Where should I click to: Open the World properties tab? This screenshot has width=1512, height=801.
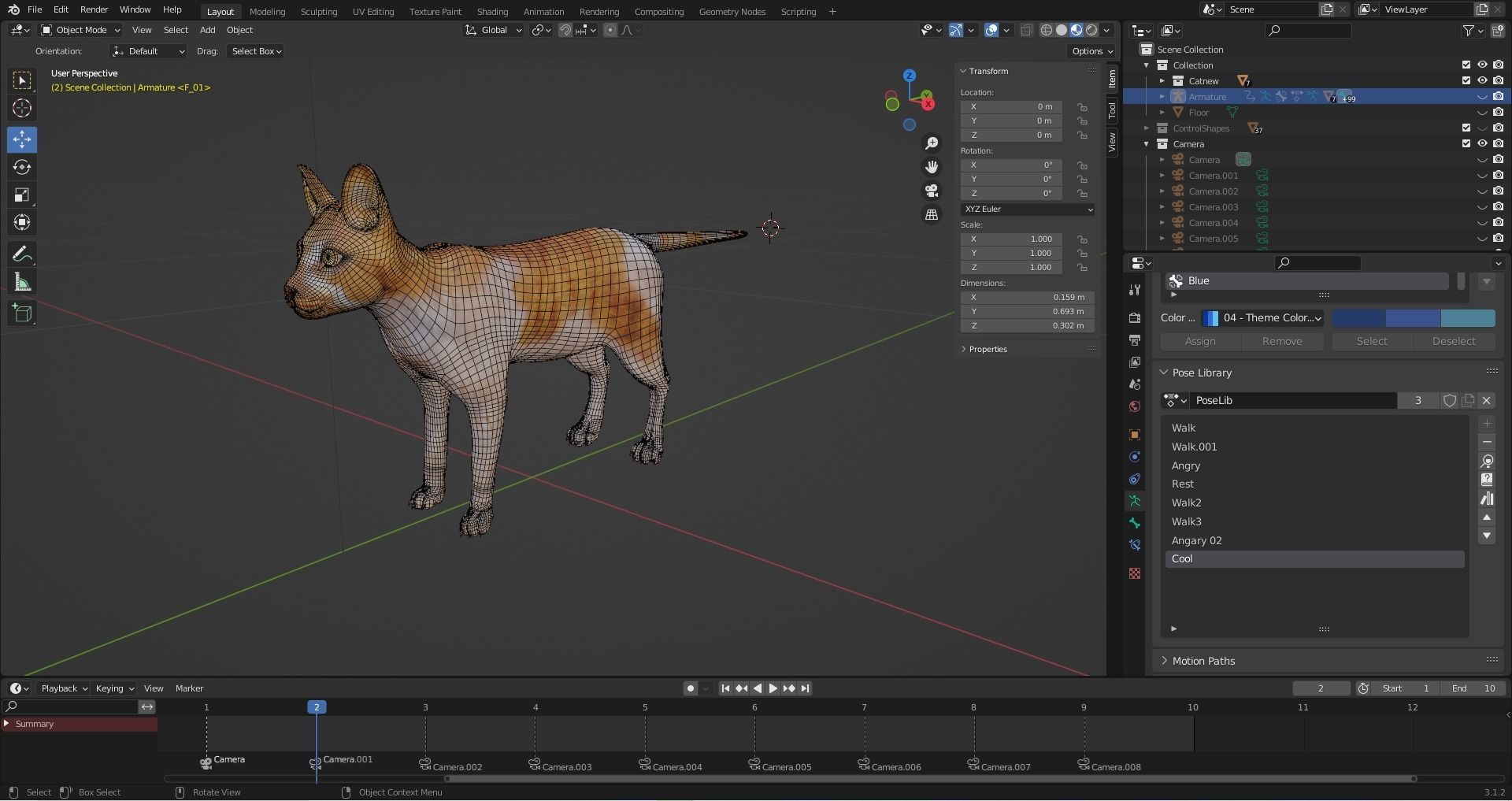[1135, 406]
